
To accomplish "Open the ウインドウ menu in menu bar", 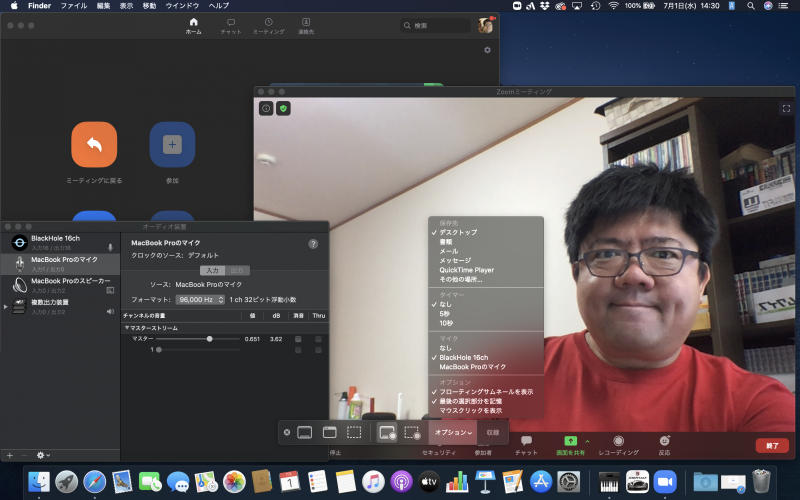I will coord(182,6).
